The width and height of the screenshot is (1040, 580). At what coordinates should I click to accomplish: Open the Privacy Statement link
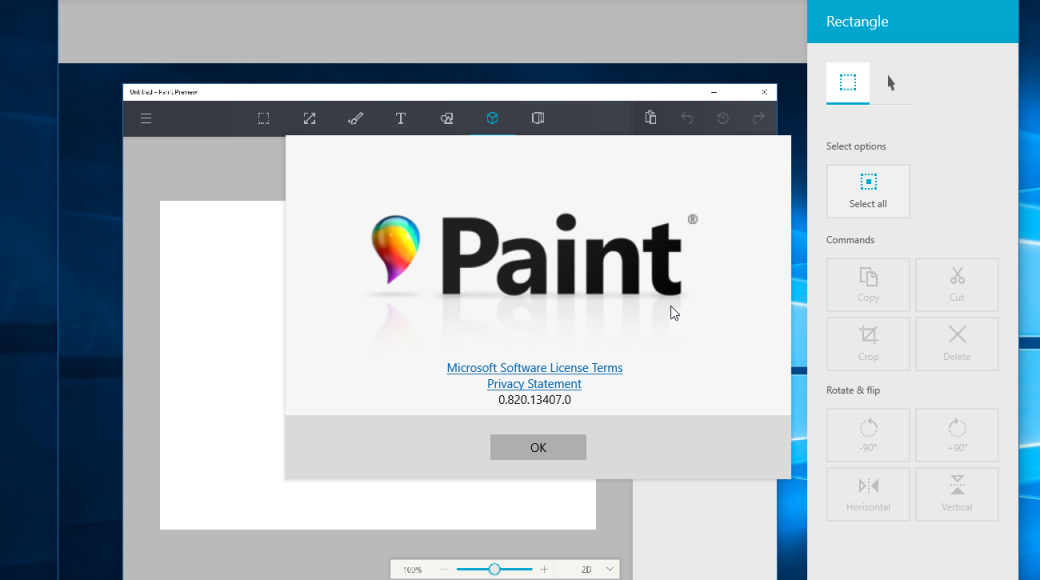click(534, 383)
